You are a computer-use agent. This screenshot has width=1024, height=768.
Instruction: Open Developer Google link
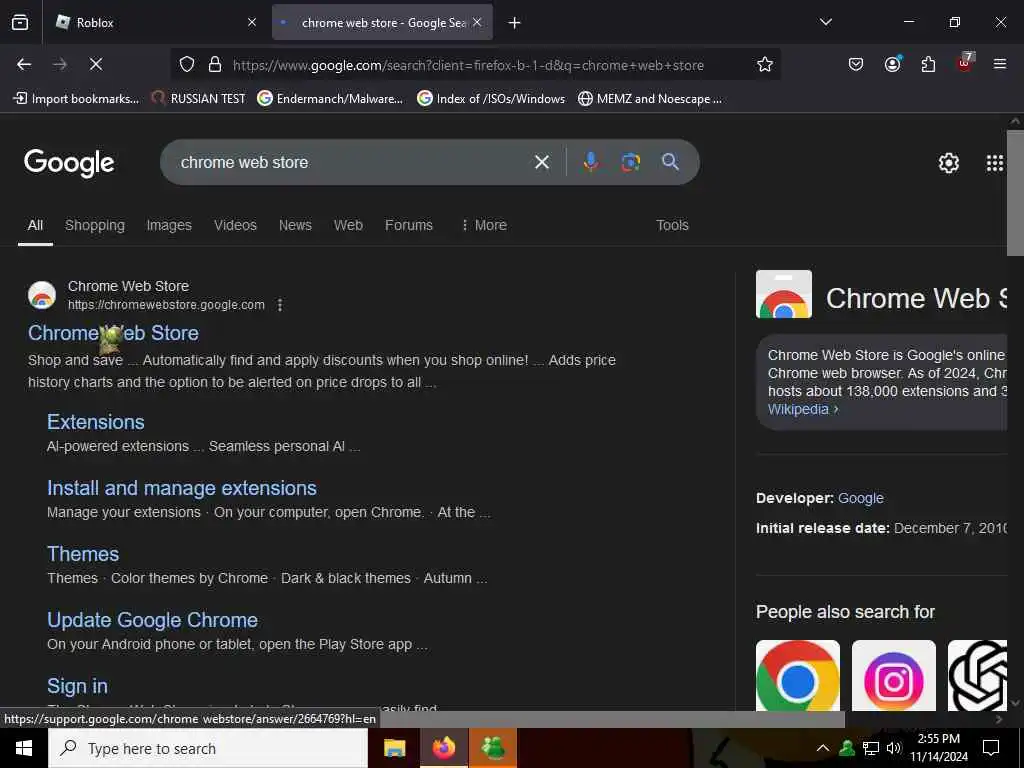[861, 498]
